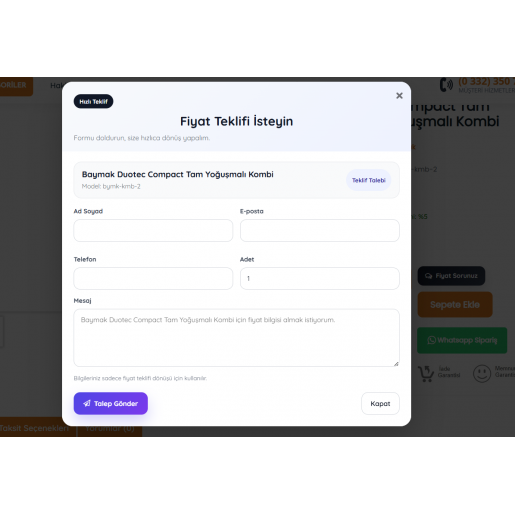
Task: Dismiss the dialog using Kapat button
Action: pyautogui.click(x=380, y=403)
